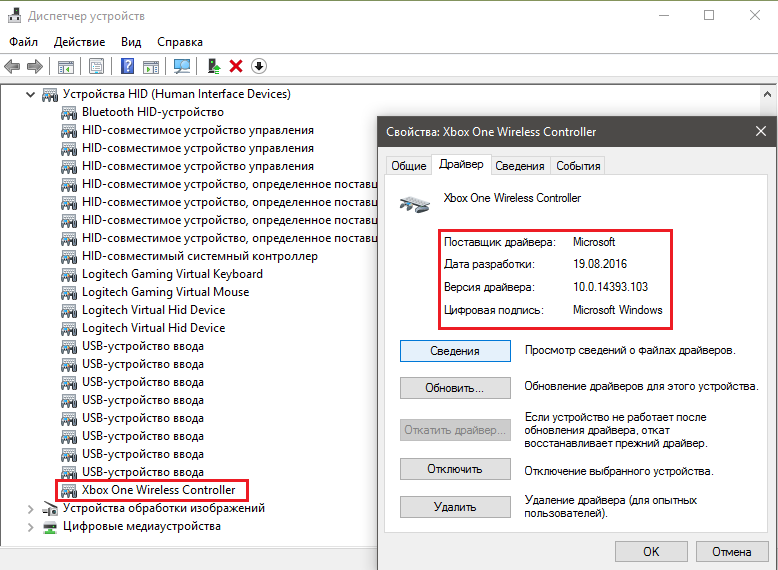Click Xbox One Wireless Controller dialog heading
The height and width of the screenshot is (570, 778).
[512, 198]
